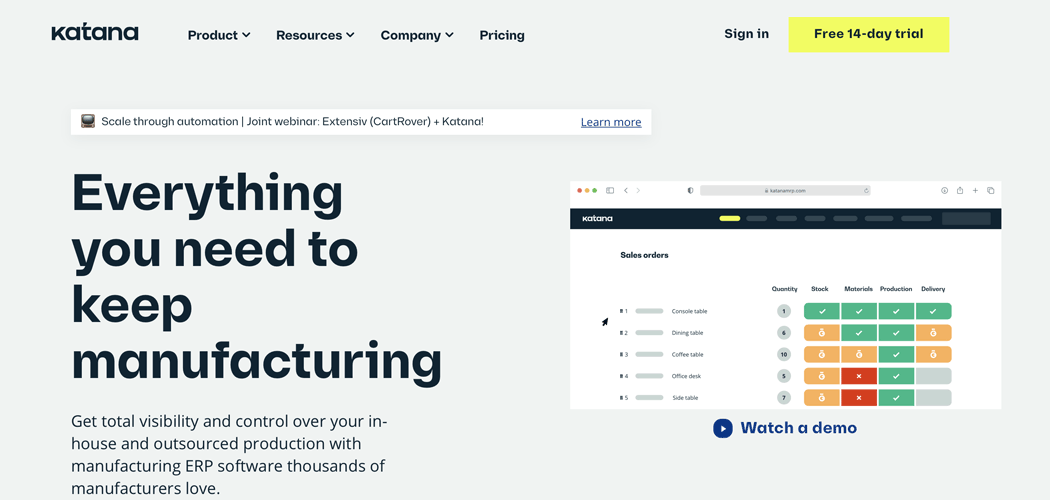The image size is (1050, 500).
Task: Click Delivery column header in demo
Action: pyautogui.click(x=933, y=289)
